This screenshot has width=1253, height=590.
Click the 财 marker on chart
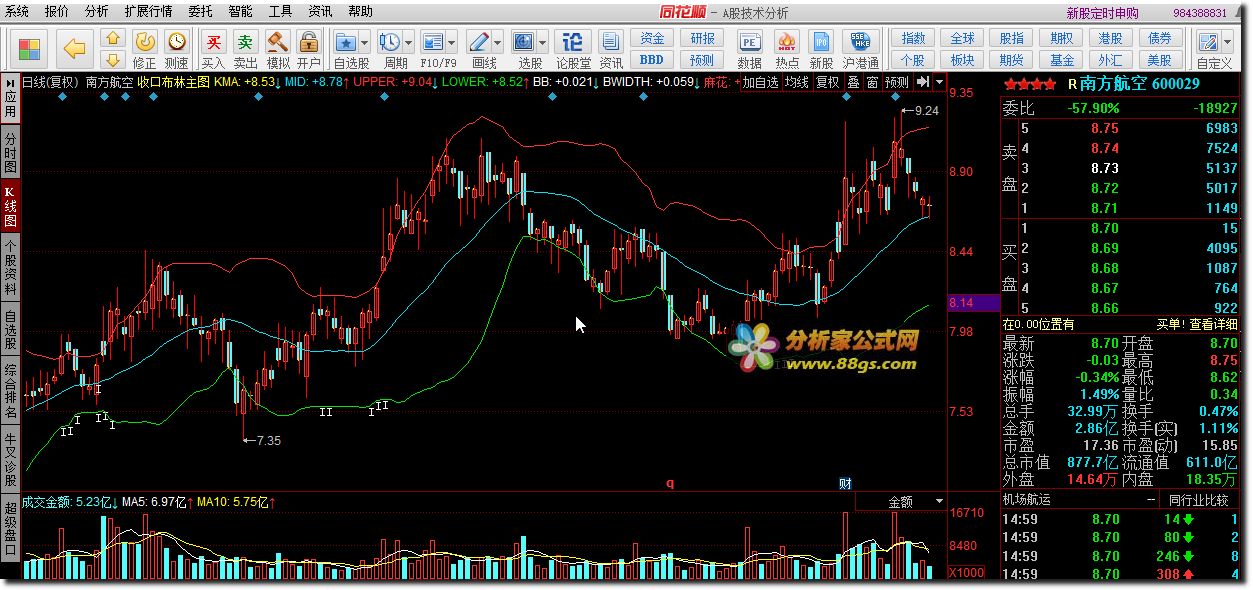coord(845,483)
